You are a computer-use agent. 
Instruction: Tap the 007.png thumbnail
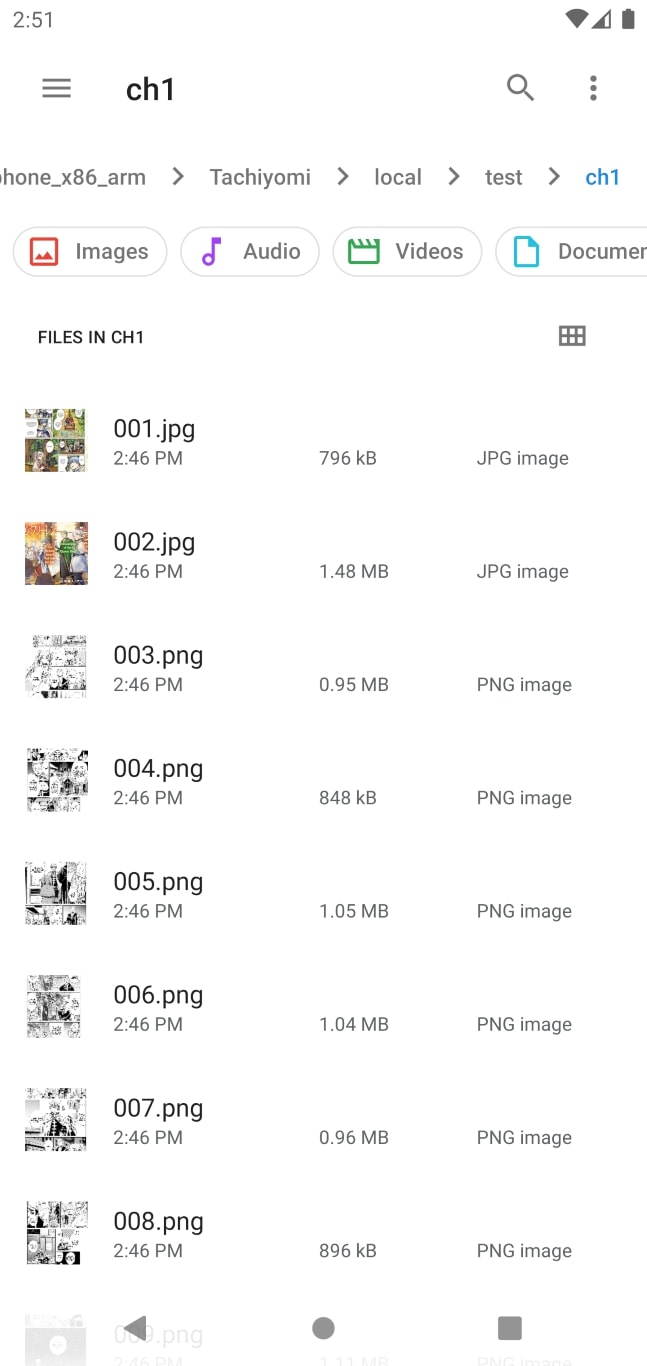tap(56, 1119)
